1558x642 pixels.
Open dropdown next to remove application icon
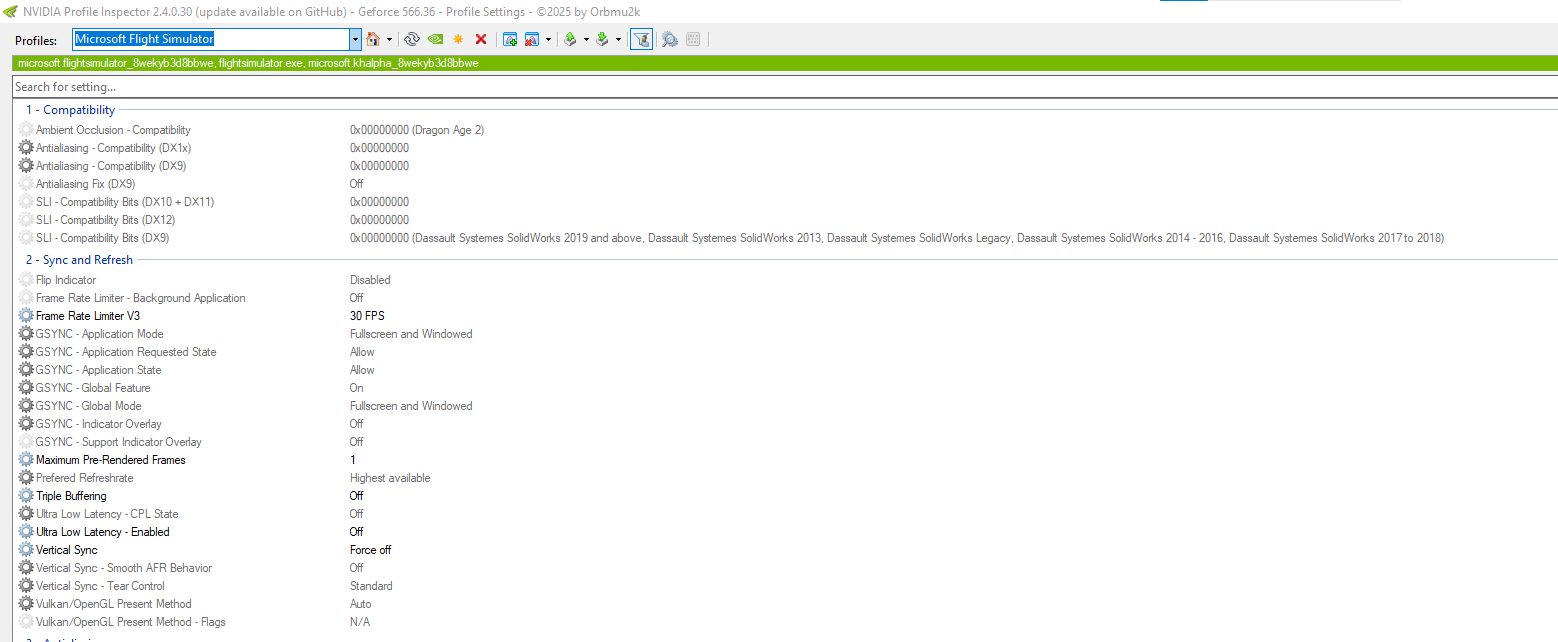548,39
